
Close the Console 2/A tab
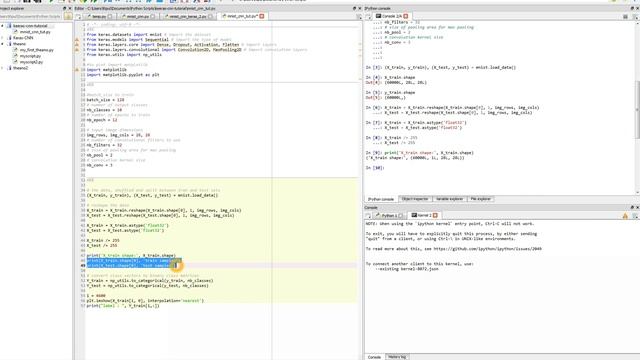tap(406, 16)
